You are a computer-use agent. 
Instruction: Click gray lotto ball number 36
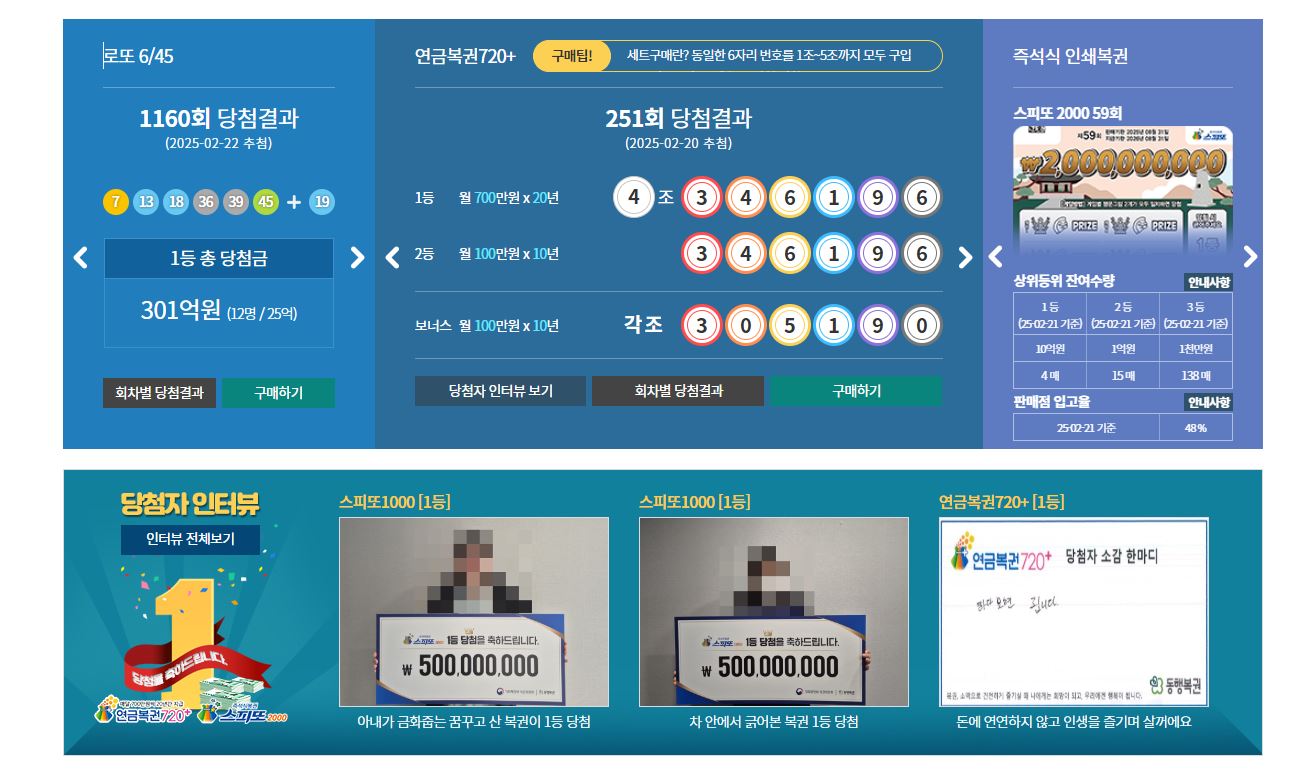pyautogui.click(x=206, y=202)
